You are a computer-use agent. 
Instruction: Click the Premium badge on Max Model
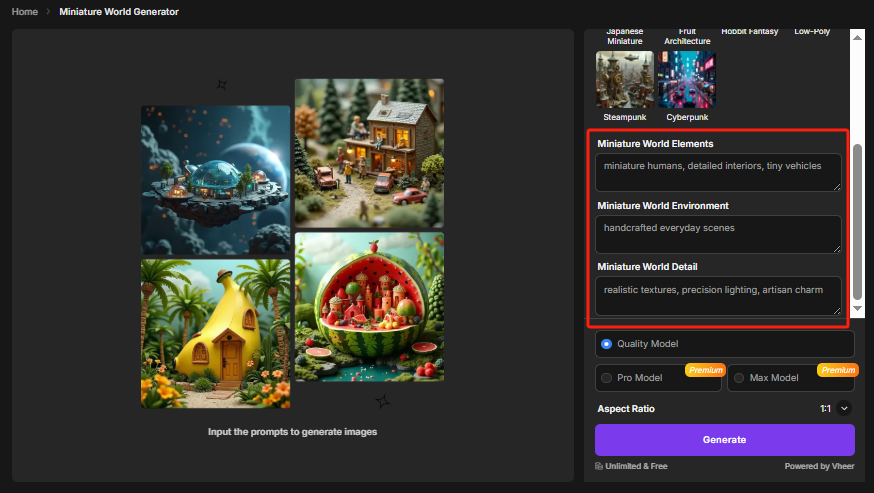point(837,370)
